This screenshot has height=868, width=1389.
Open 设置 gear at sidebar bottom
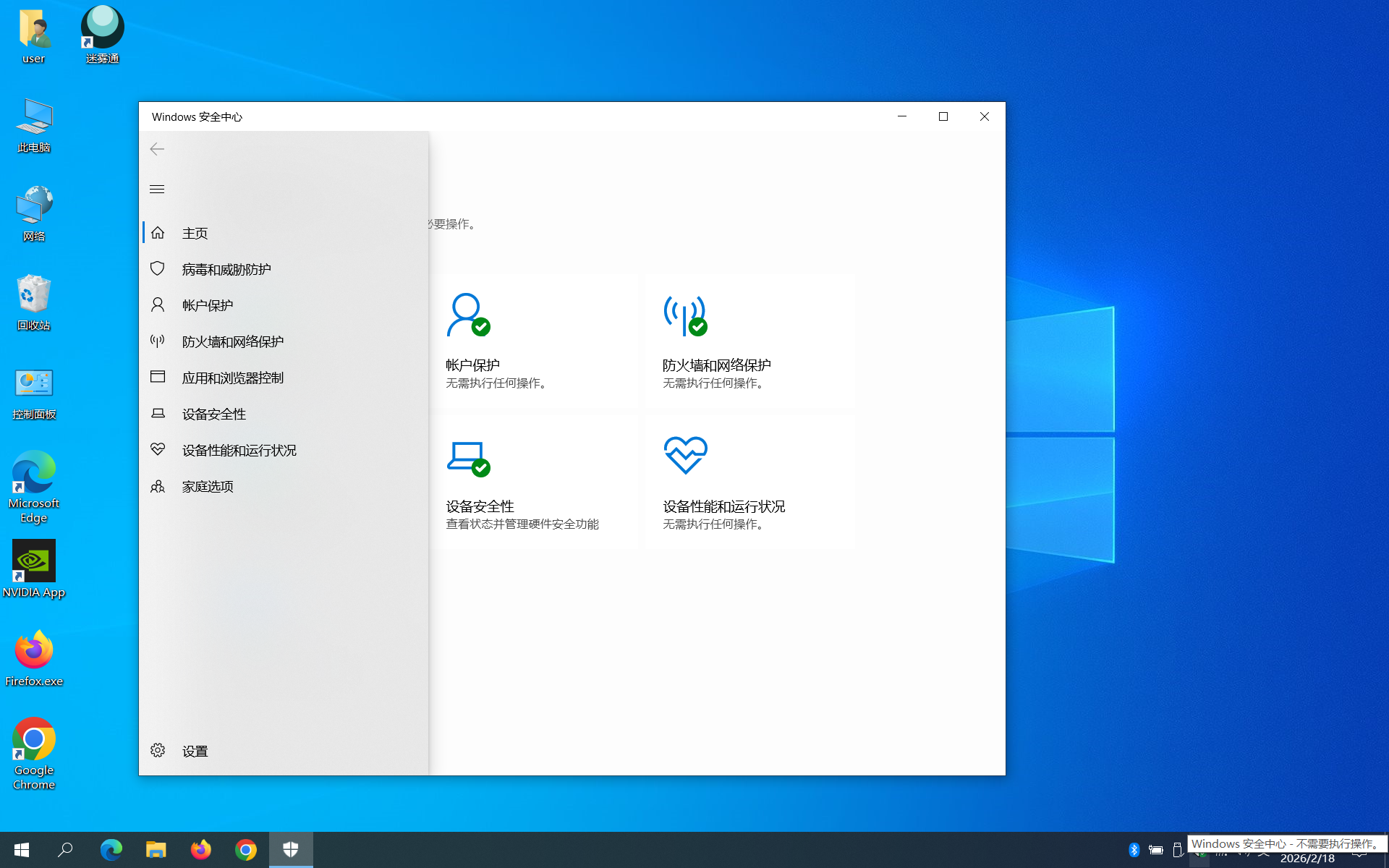158,750
